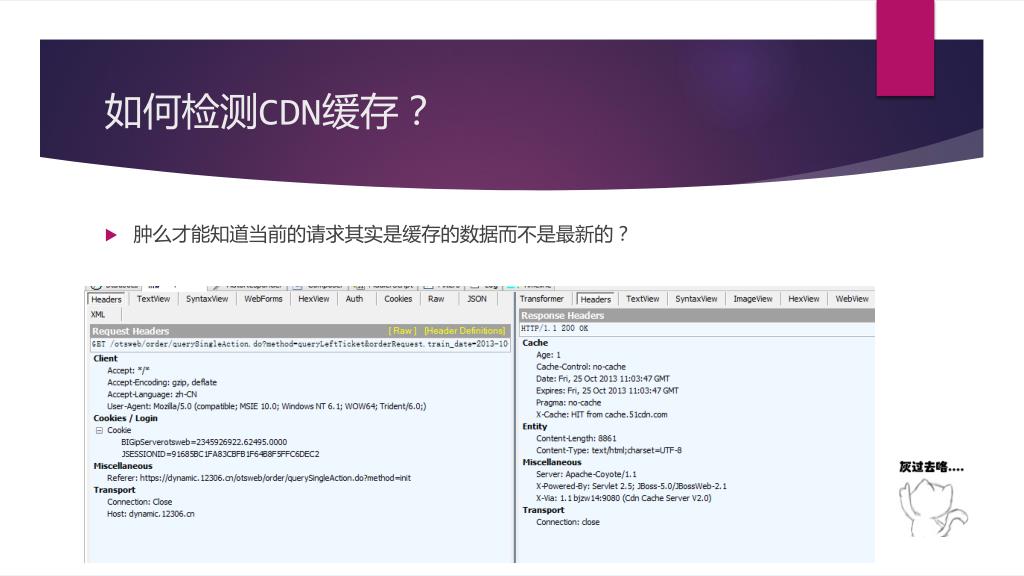Viewport: 1024px width, 576px height.
Task: Click the Cache group heading
Action: 535,343
